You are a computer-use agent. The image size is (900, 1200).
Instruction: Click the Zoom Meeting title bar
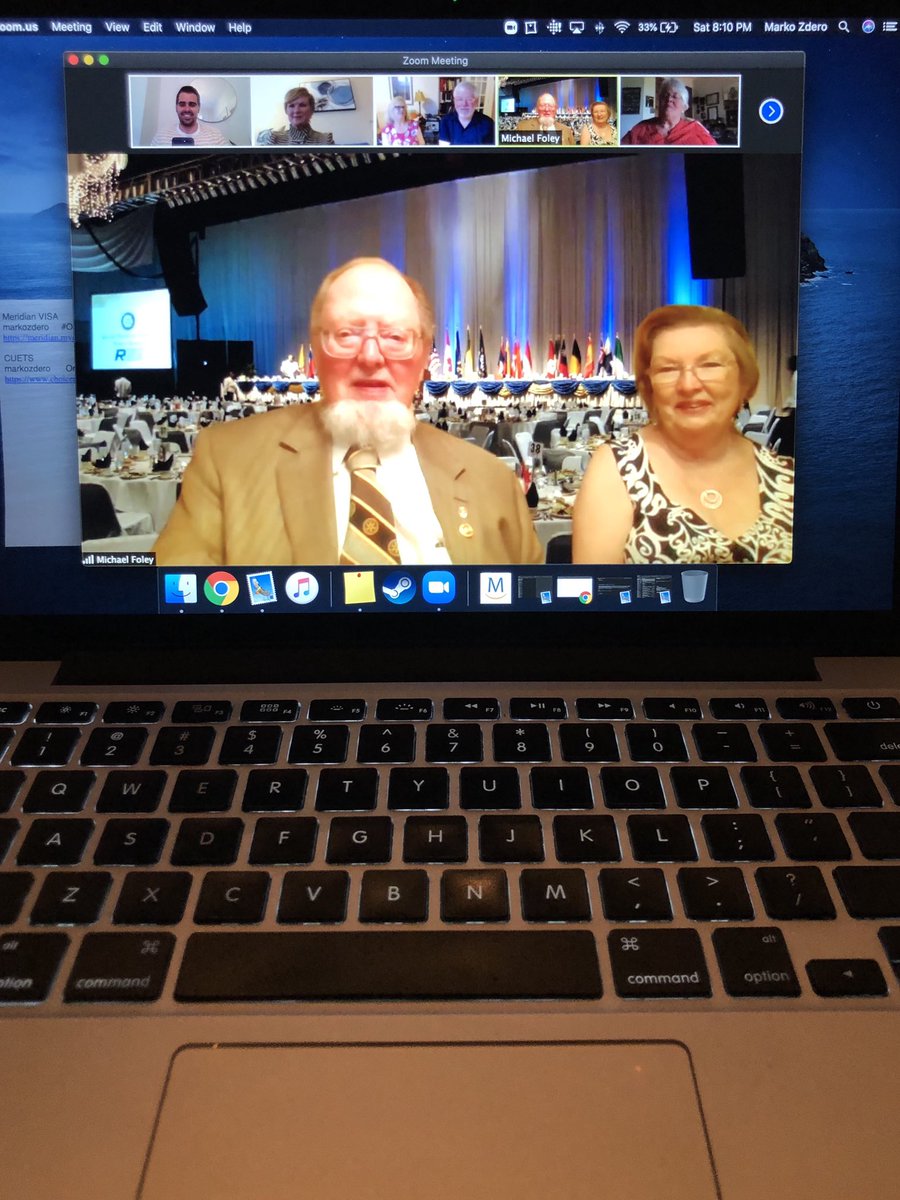(x=434, y=61)
